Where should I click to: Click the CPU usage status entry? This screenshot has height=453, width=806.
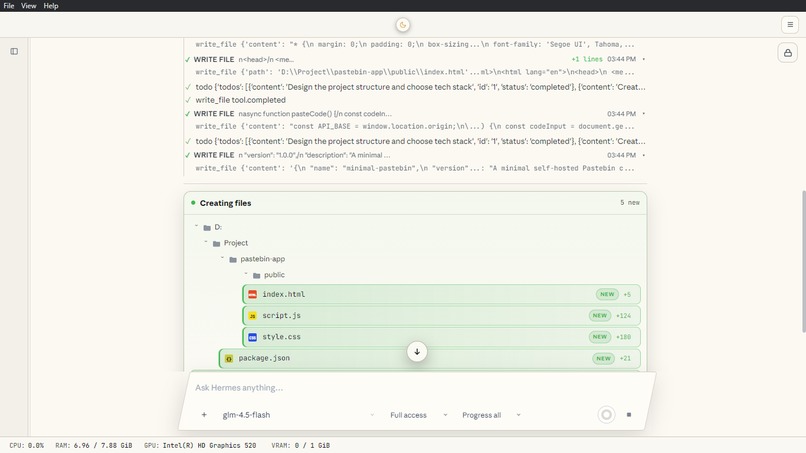point(26,445)
